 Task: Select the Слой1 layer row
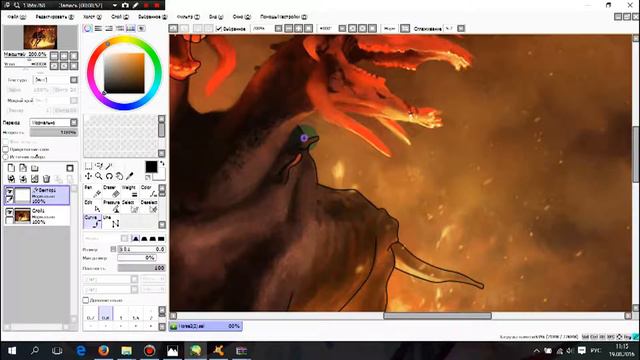pyautogui.click(x=37, y=216)
